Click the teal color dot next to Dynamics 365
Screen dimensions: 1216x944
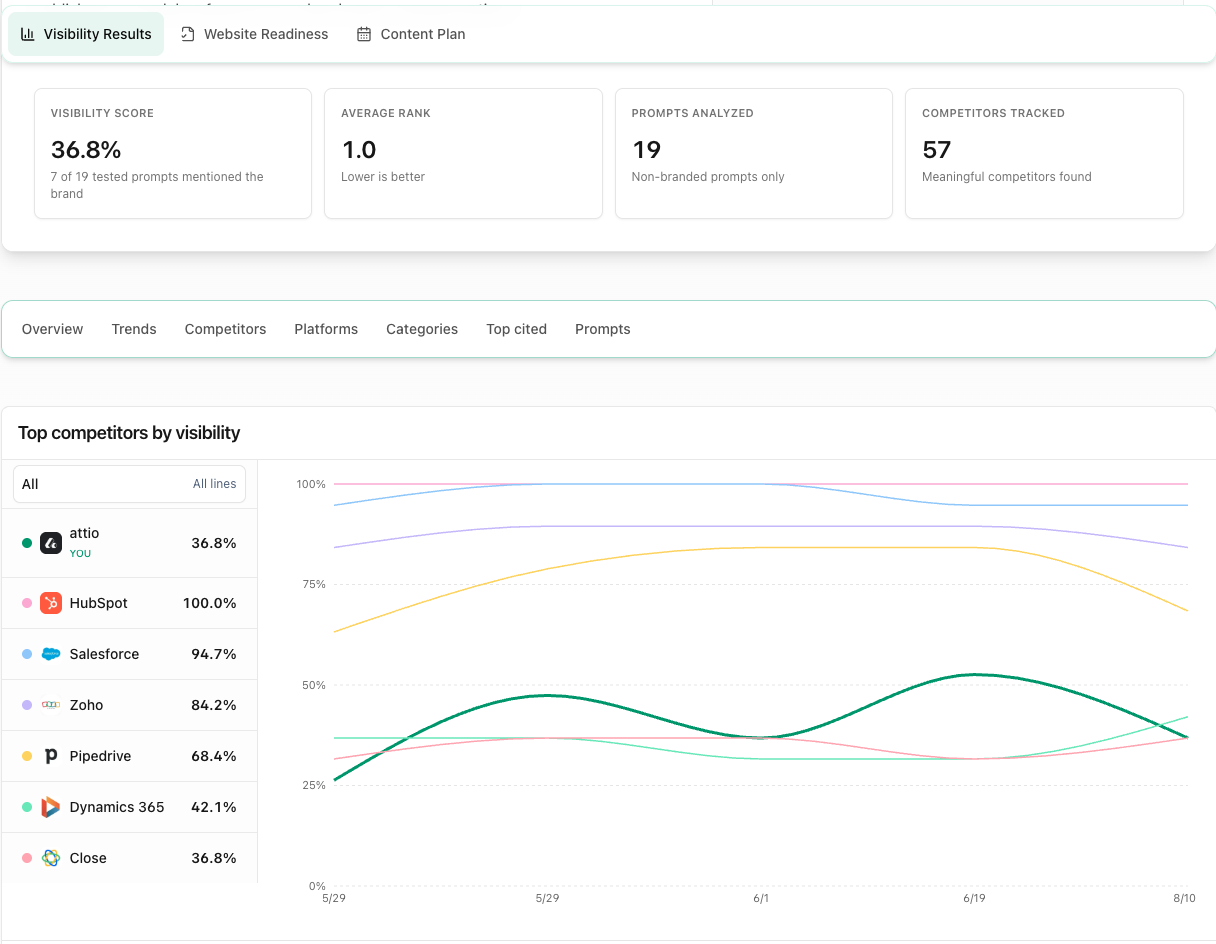click(27, 807)
